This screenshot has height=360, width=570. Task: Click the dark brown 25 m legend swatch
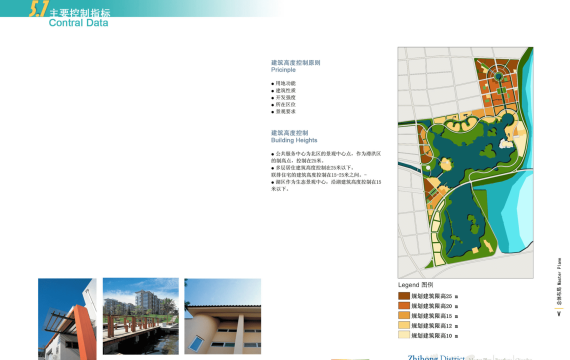click(404, 296)
